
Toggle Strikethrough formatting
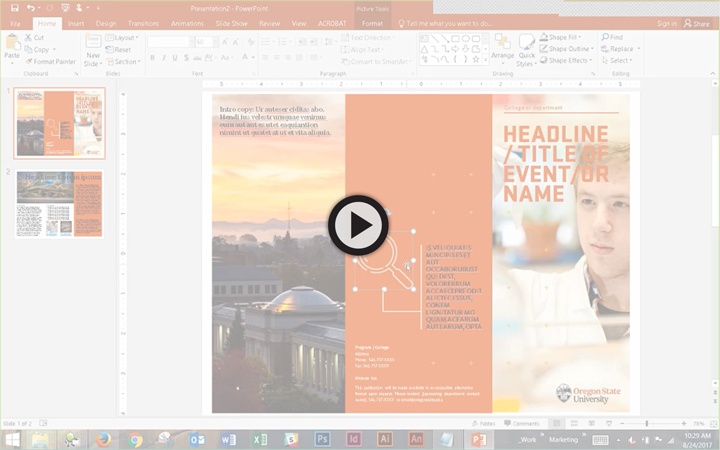point(197,57)
